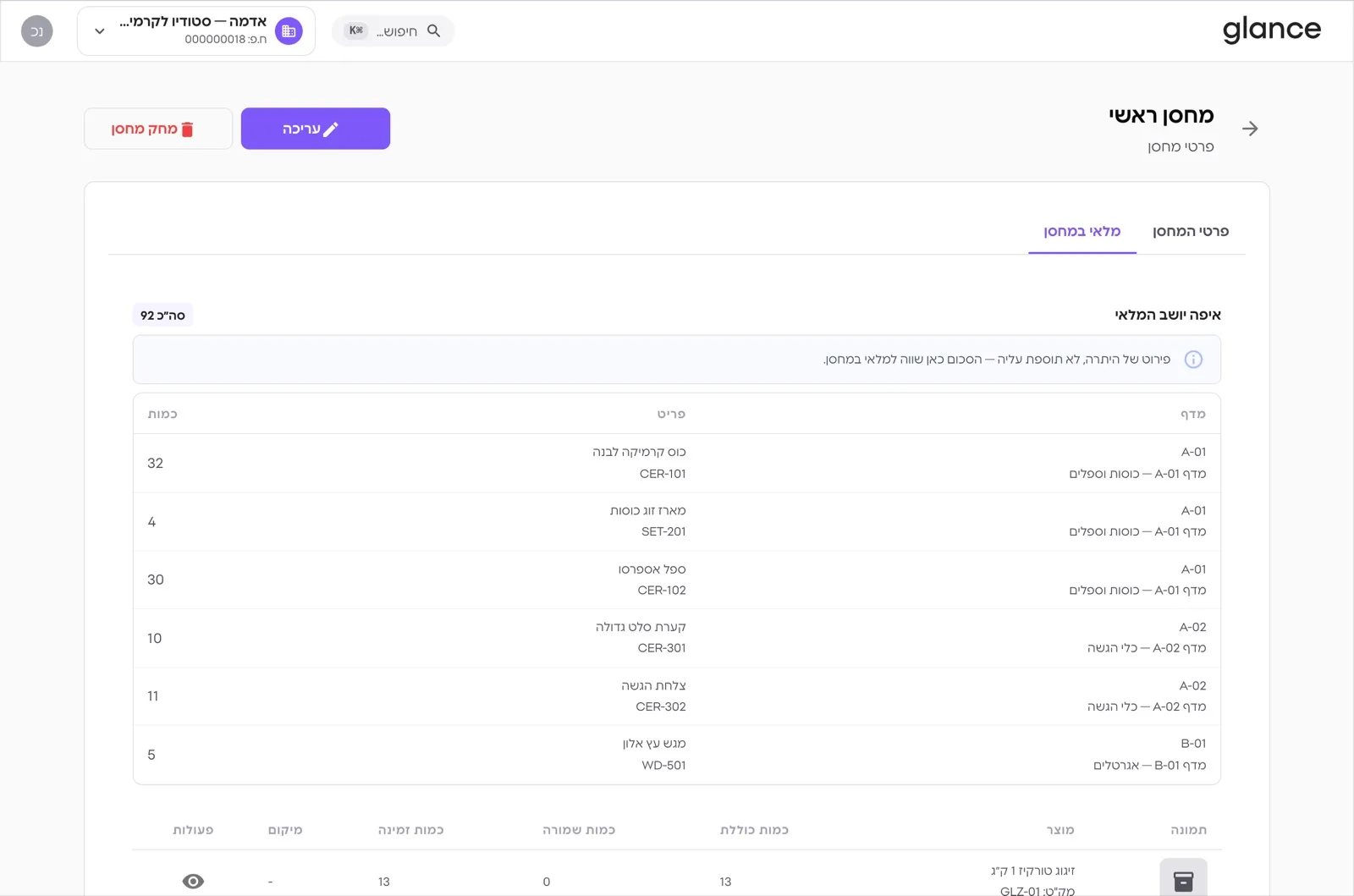Click the פריט column header

(x=671, y=414)
